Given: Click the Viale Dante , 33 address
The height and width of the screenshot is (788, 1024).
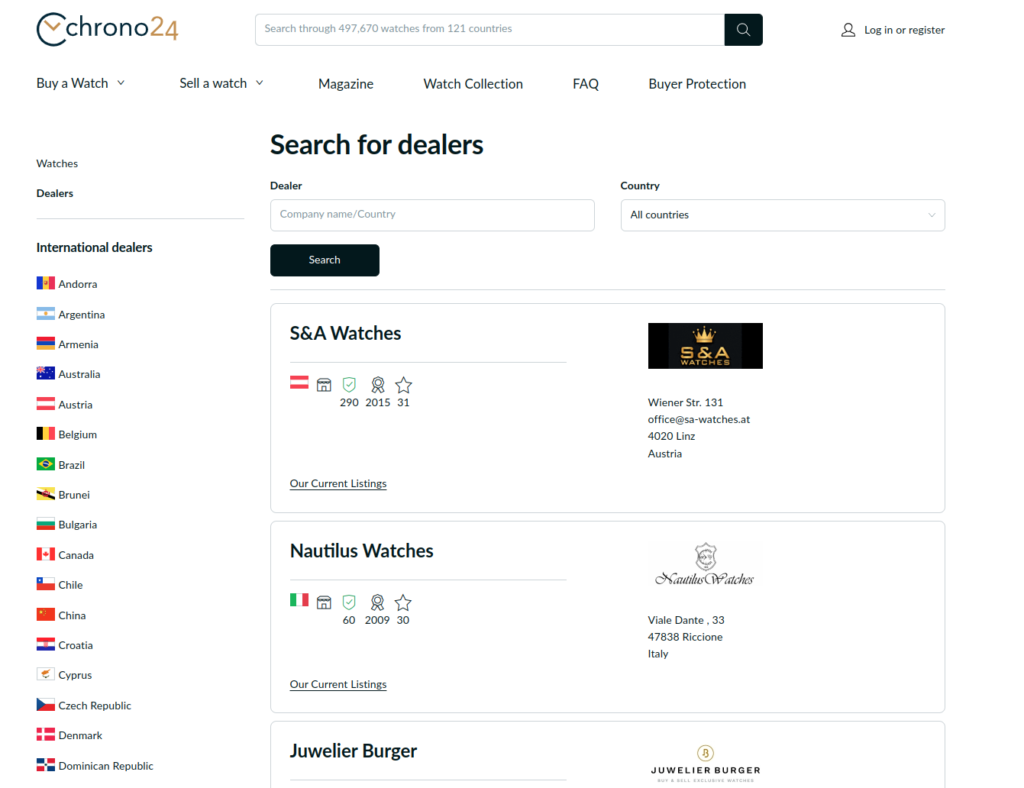Looking at the screenshot, I should pyautogui.click(x=686, y=620).
